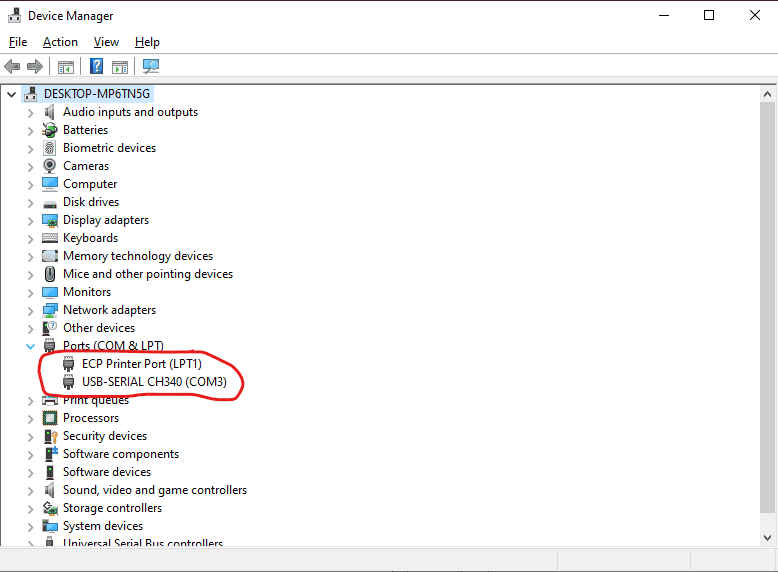
Task: Click the blue Help toolbar icon
Action: 96,67
